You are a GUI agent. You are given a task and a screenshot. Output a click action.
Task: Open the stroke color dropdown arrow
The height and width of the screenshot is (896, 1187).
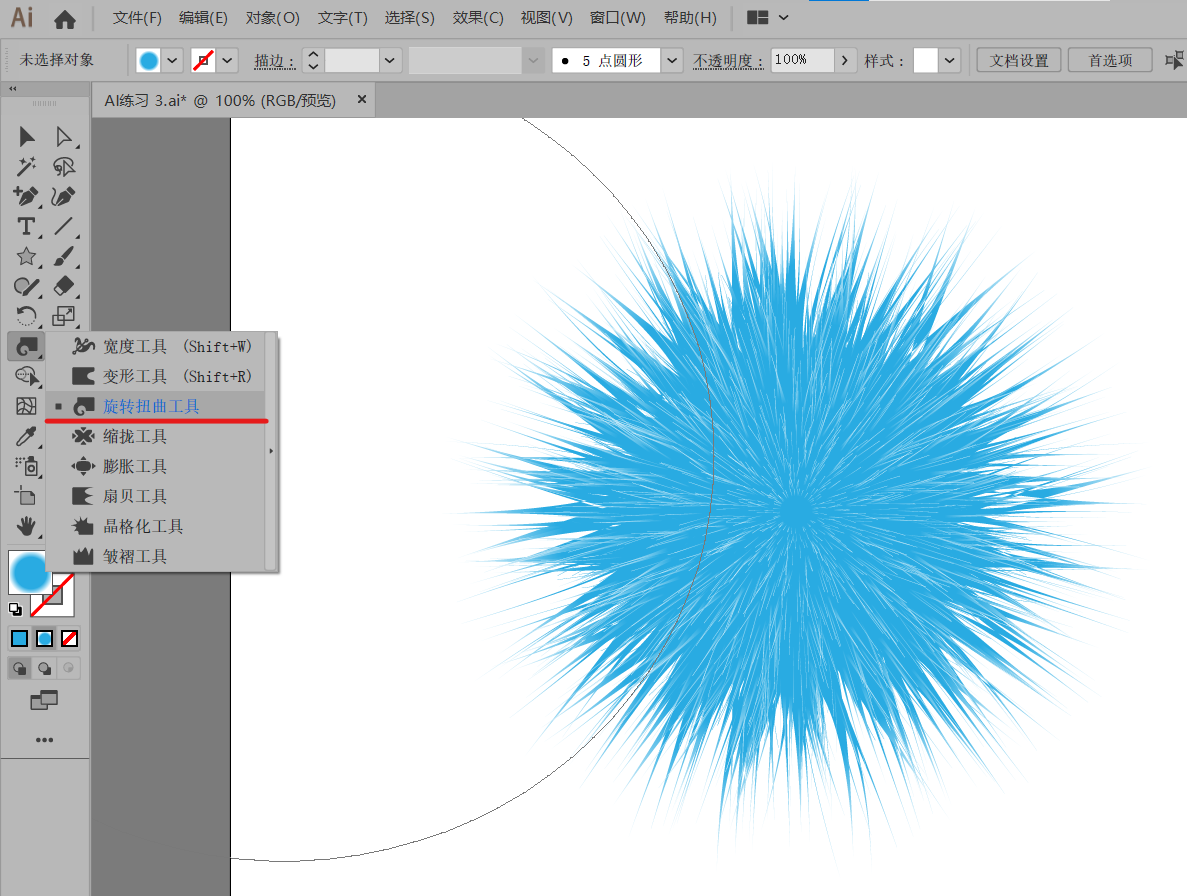pyautogui.click(x=227, y=61)
